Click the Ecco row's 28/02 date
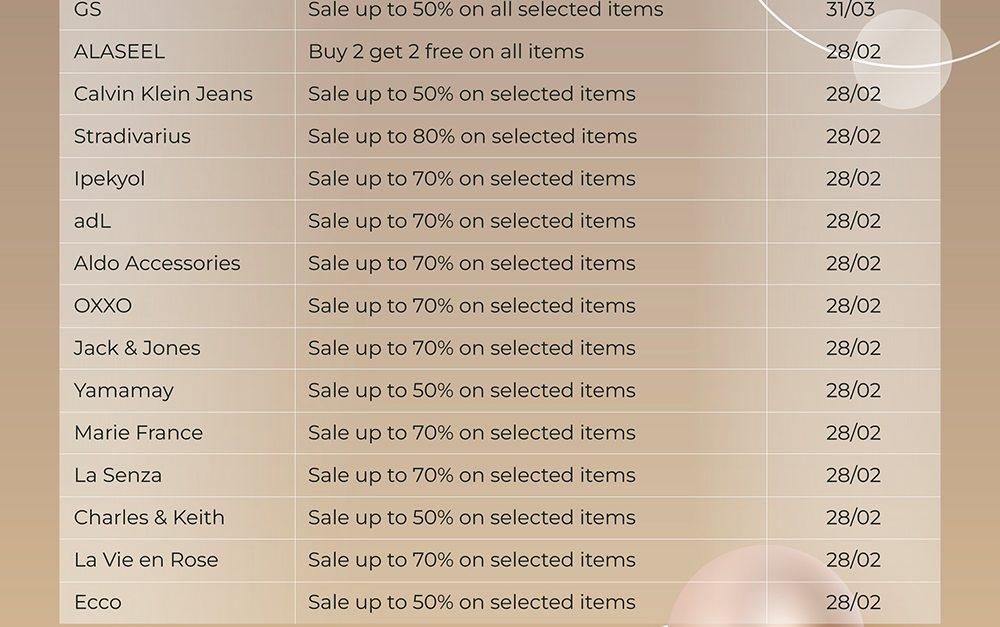The height and width of the screenshot is (627, 1000). [853, 602]
